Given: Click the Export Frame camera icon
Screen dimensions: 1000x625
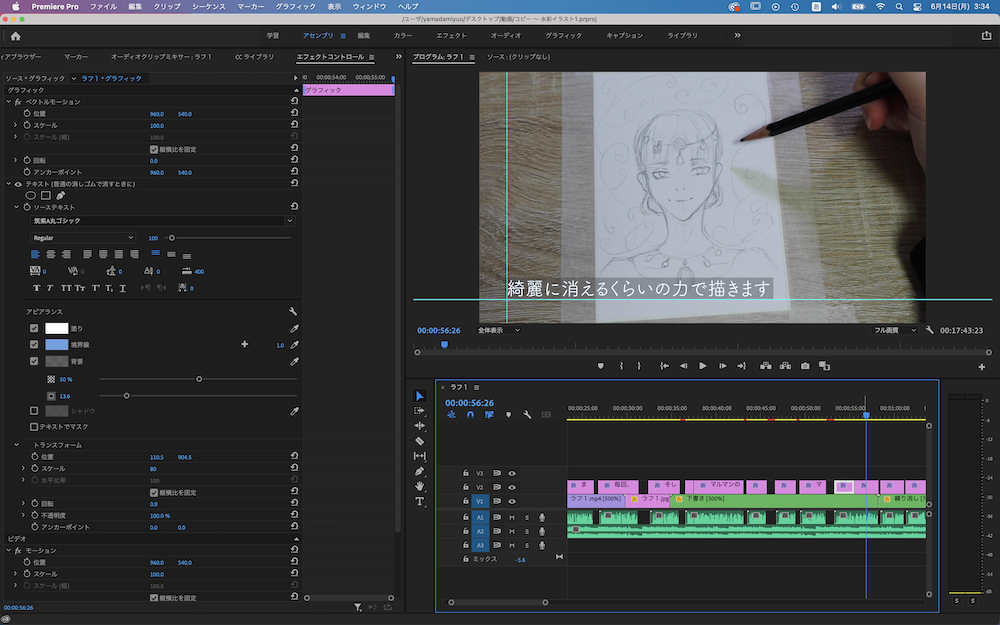Looking at the screenshot, I should tap(805, 366).
